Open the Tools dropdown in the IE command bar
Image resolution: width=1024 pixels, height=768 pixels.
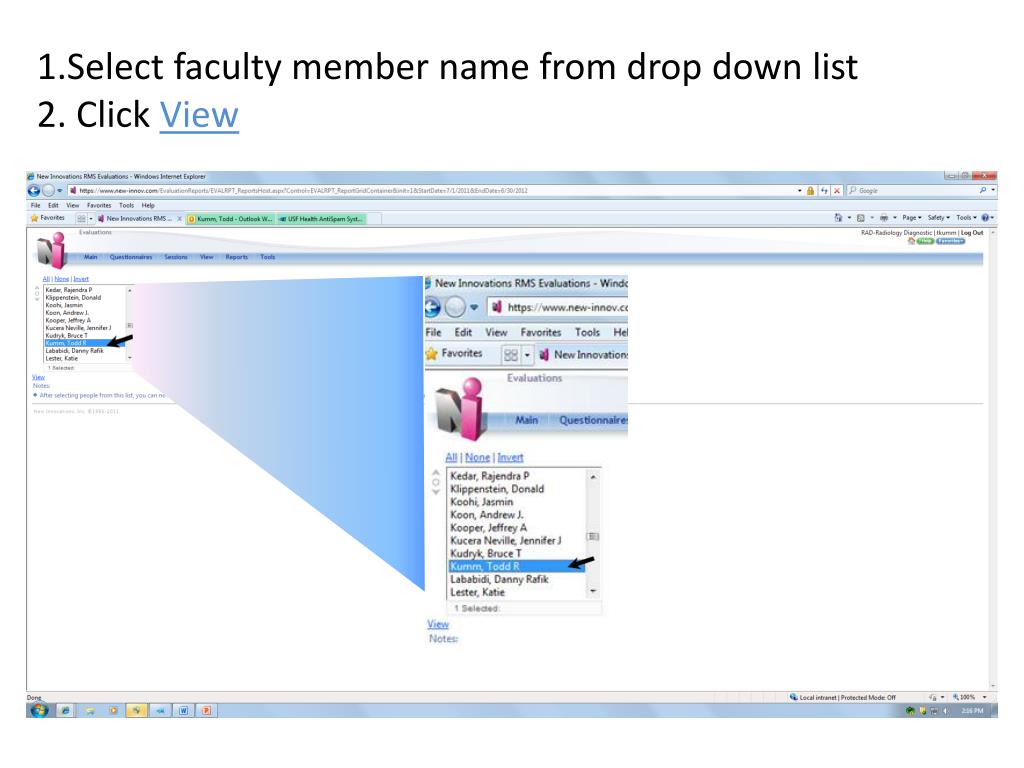point(967,217)
